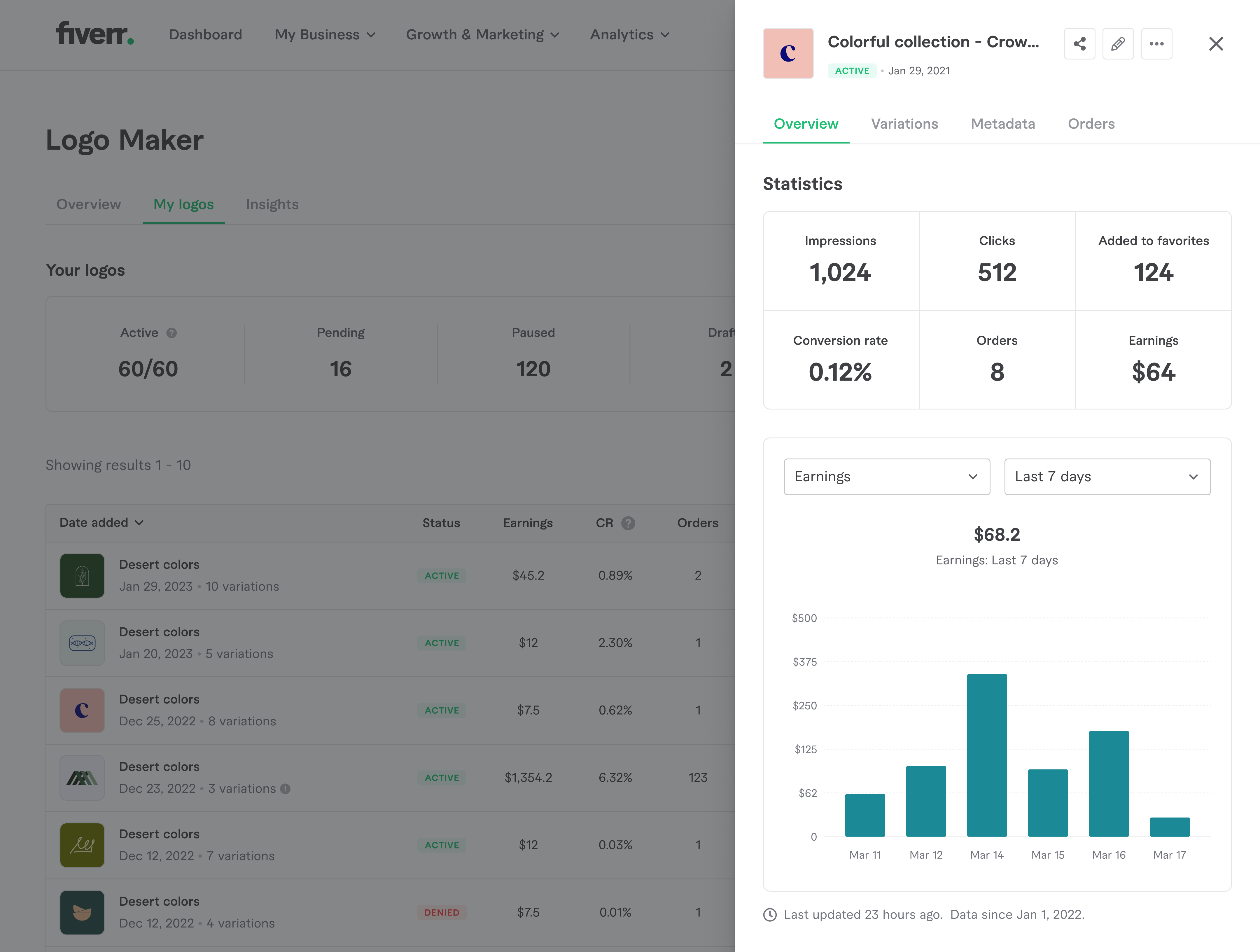1260x952 pixels.
Task: Expand the Date added sort chevron
Action: pos(139,522)
